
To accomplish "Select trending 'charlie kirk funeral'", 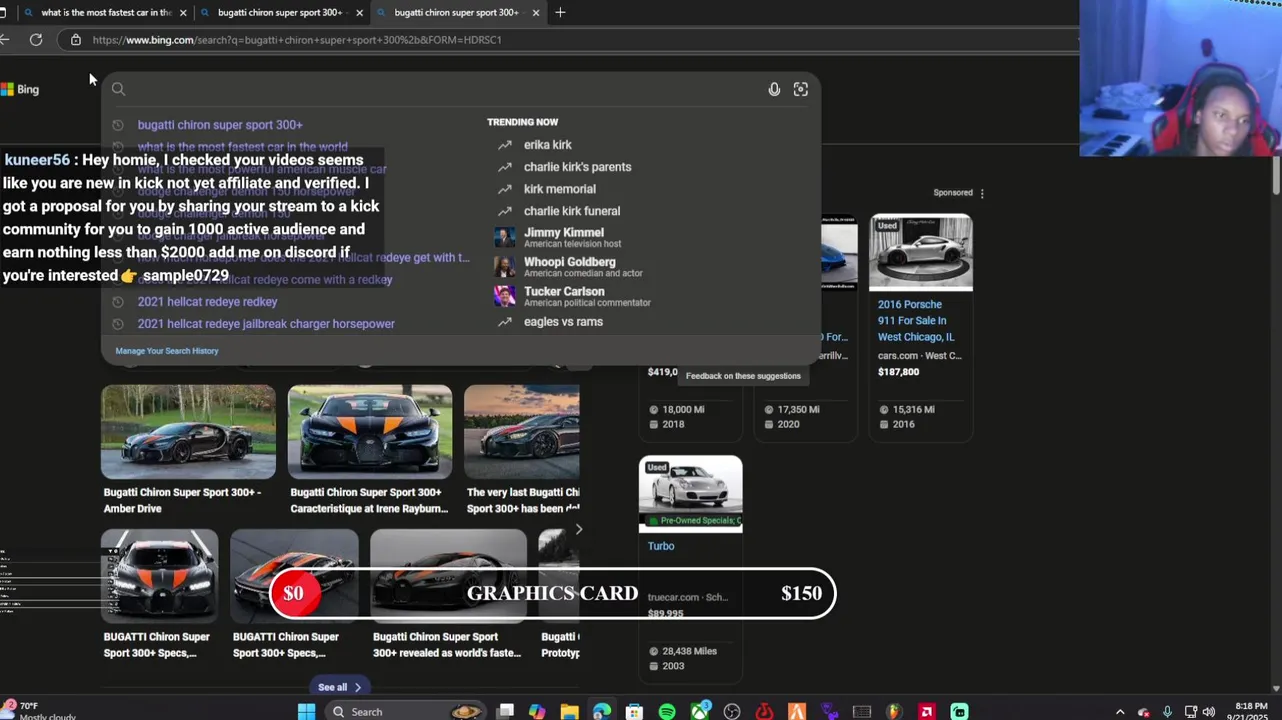I will pyautogui.click(x=572, y=211).
